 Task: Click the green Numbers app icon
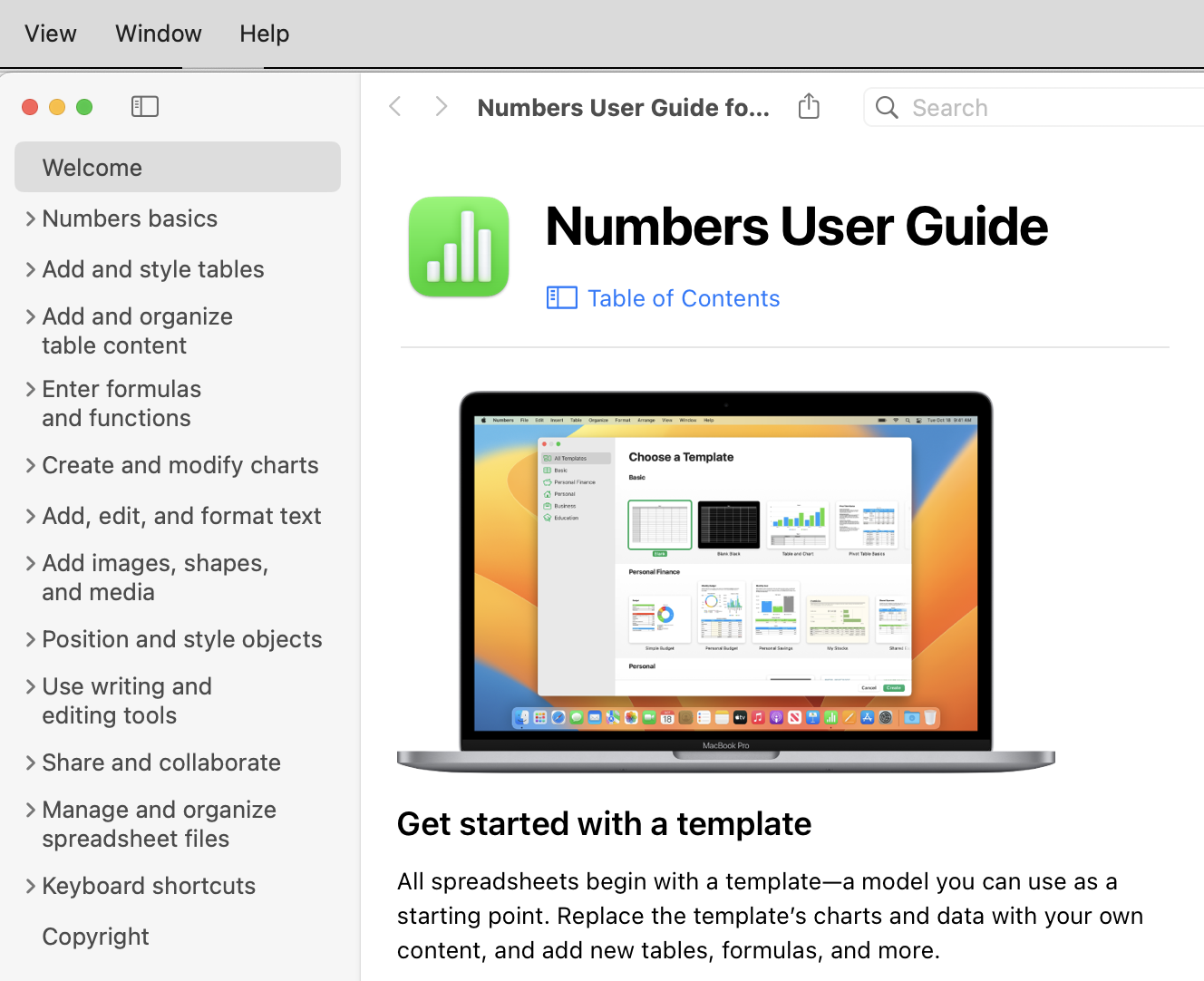click(459, 247)
